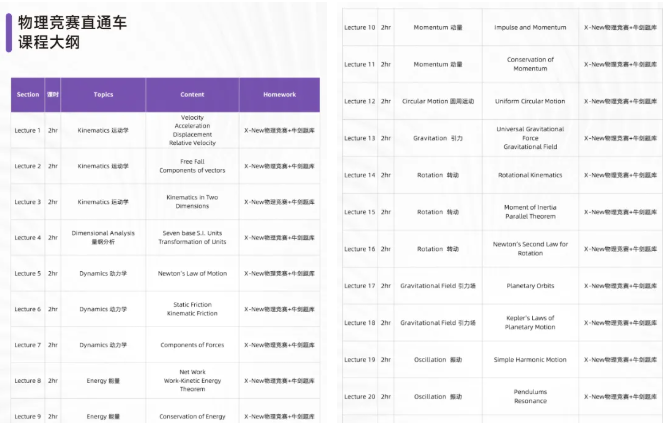Select the Lecture 1 section cell
This screenshot has height=423, width=663.
(x=27, y=130)
